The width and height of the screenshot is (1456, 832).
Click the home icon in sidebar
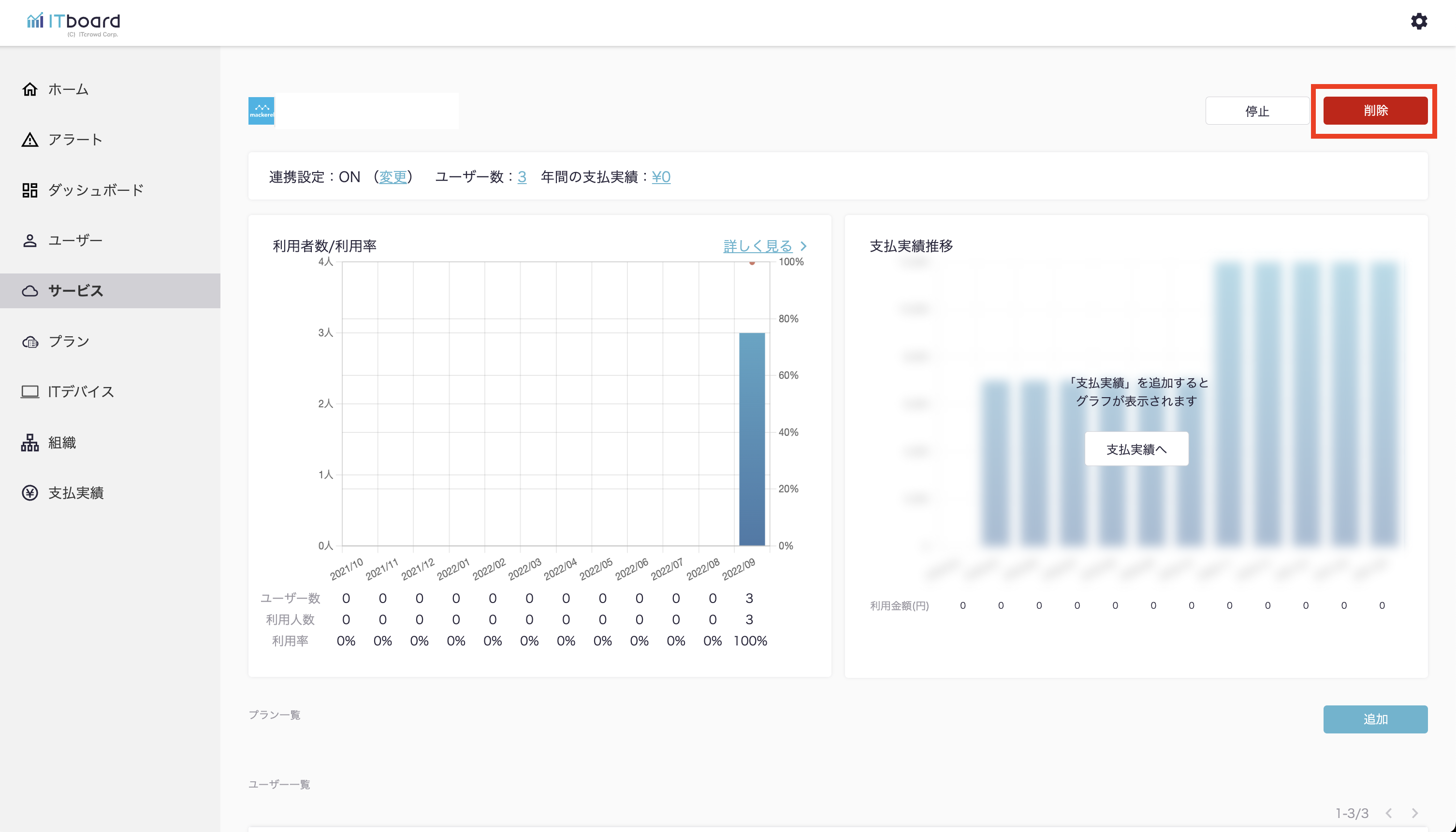pos(29,89)
